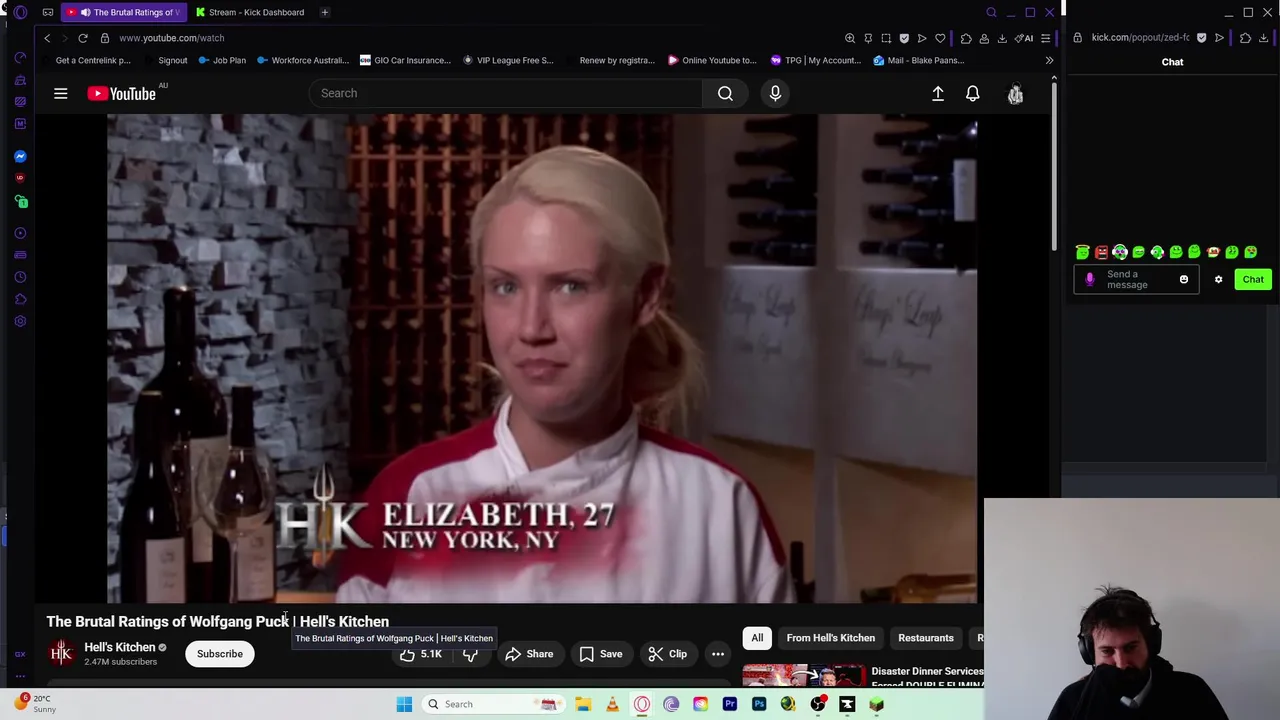The width and height of the screenshot is (1280, 720).
Task: Open the Mail - Blake bookmark
Action: pyautogui.click(x=918, y=60)
